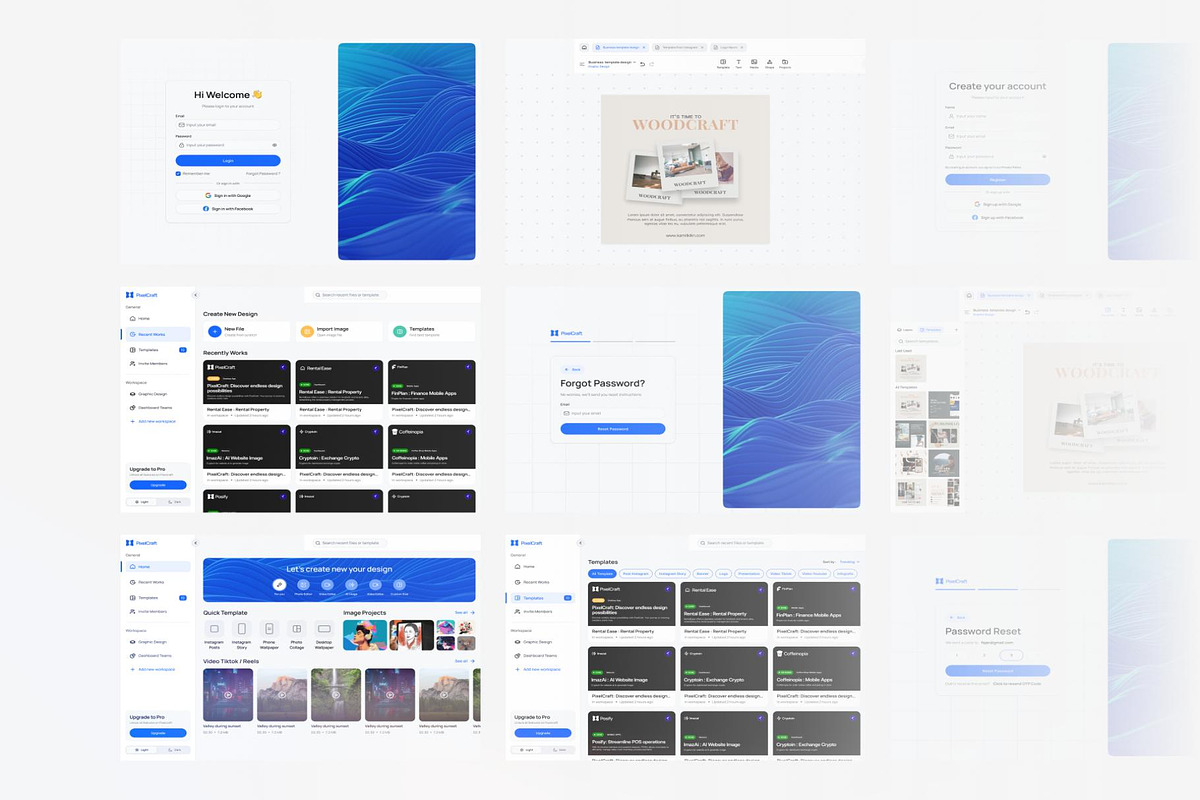Click See all next to Video Tiktok / Reels
This screenshot has height=800, width=1200.
coord(464,661)
